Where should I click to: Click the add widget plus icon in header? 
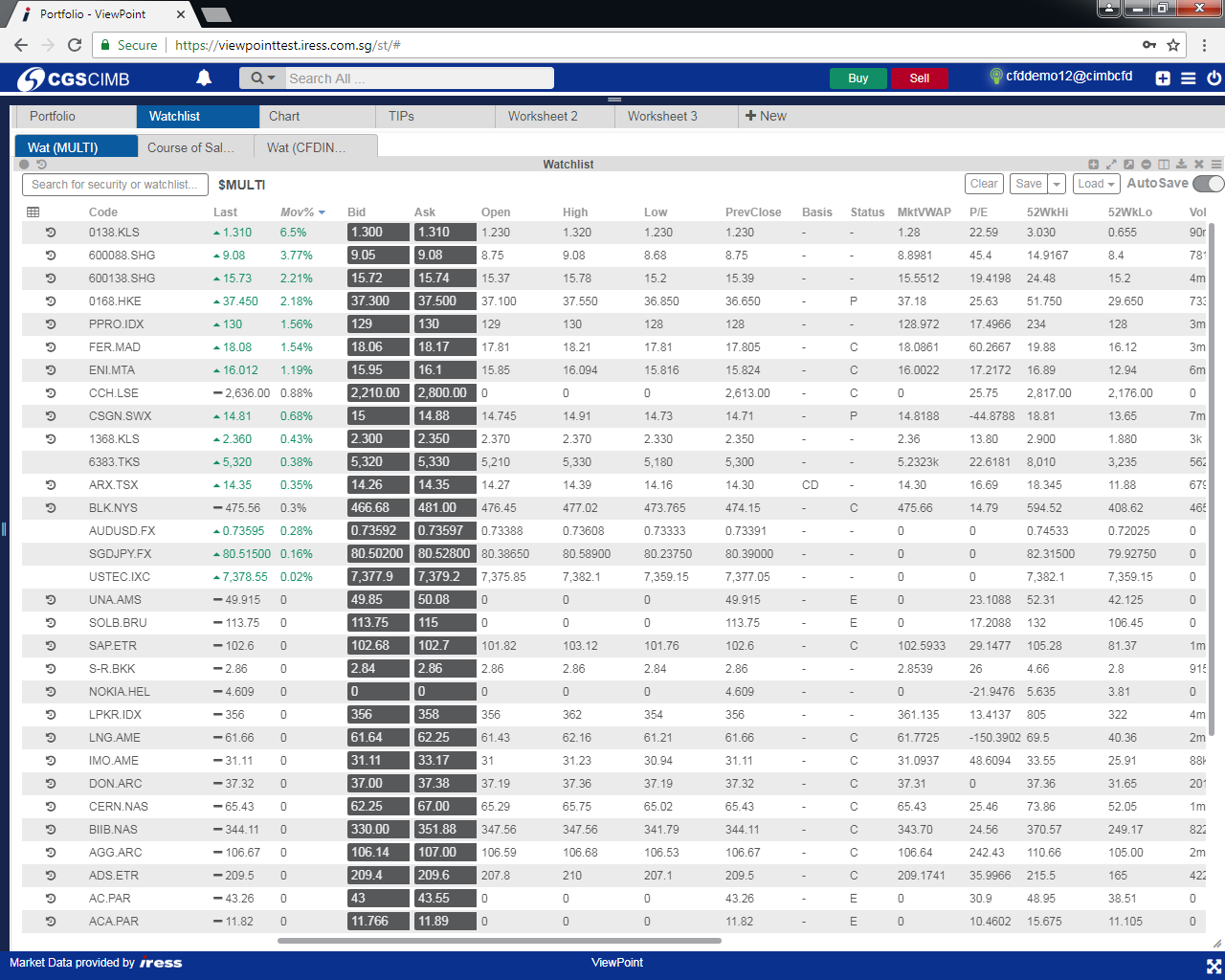(x=1163, y=78)
